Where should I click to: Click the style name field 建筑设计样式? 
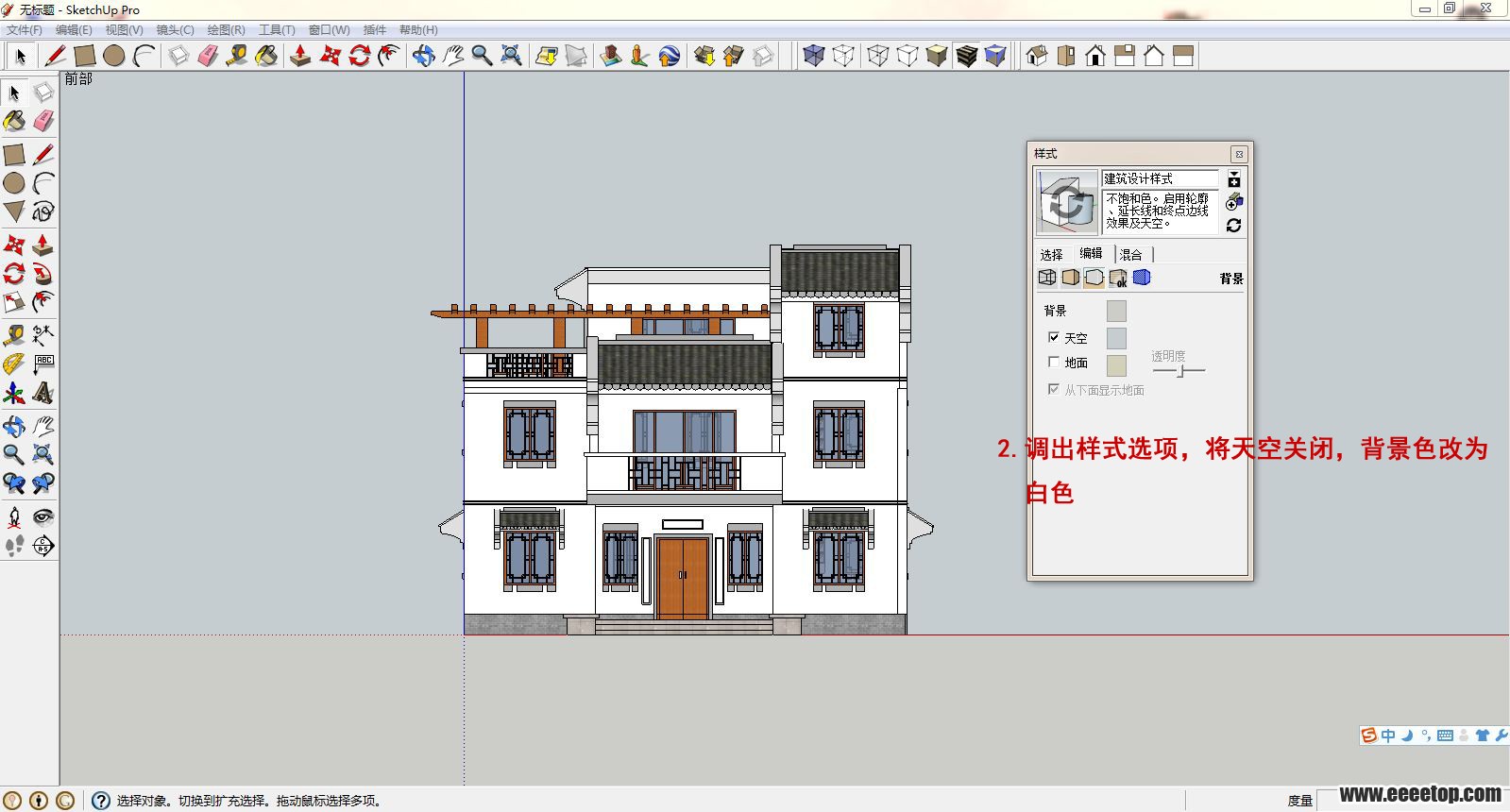[x=1160, y=178]
